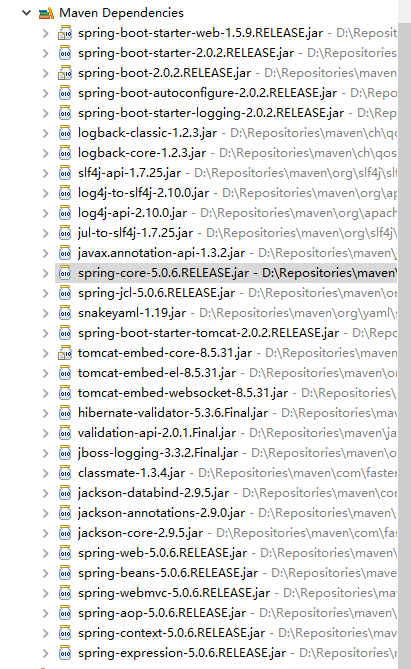The width and height of the screenshot is (411, 669).
Task: Click jar icon of spring-boot-2.0.2.RELEASE.jar
Action: pos(65,73)
